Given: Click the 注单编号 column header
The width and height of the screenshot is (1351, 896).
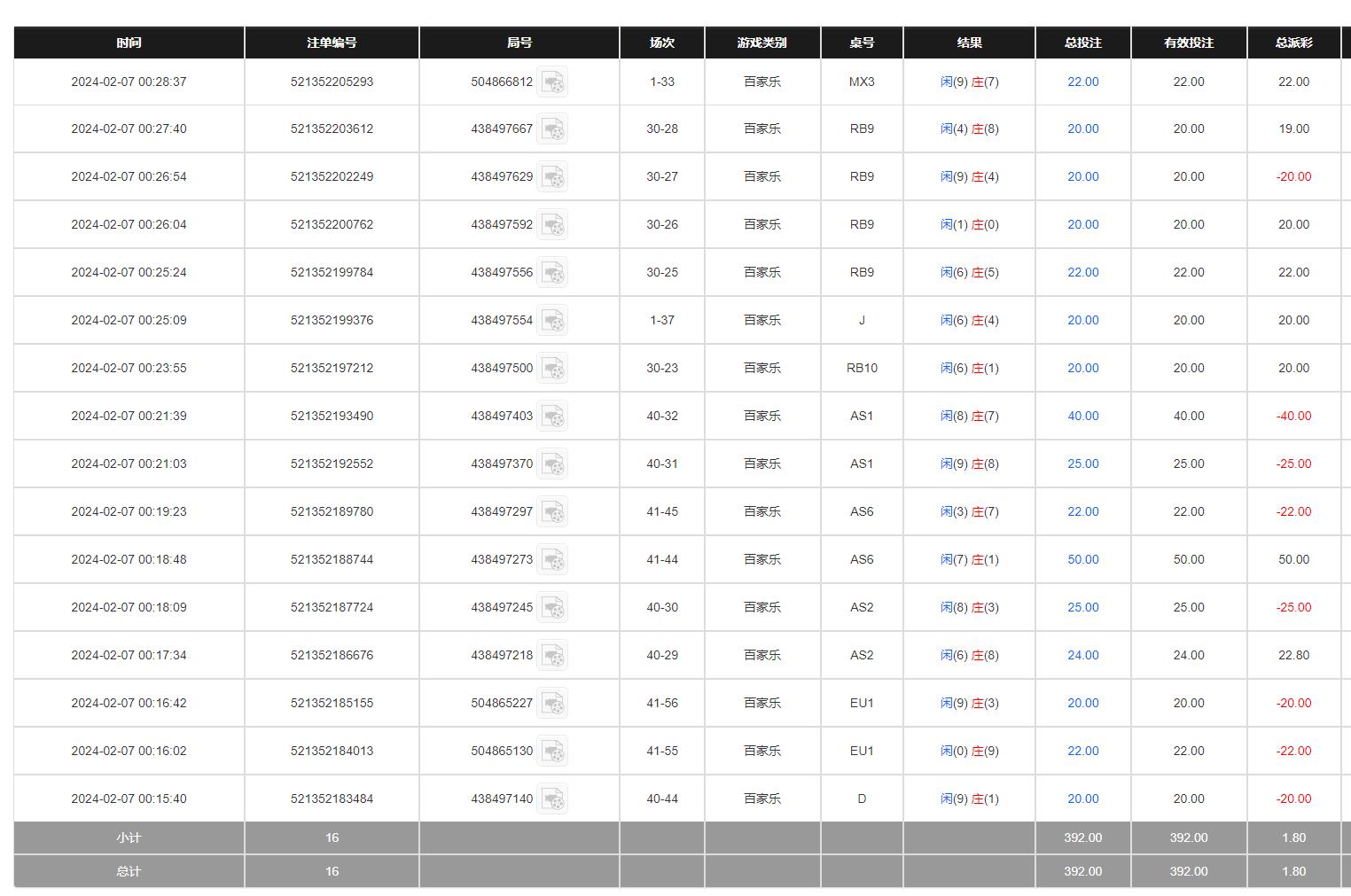Looking at the screenshot, I should (x=332, y=43).
